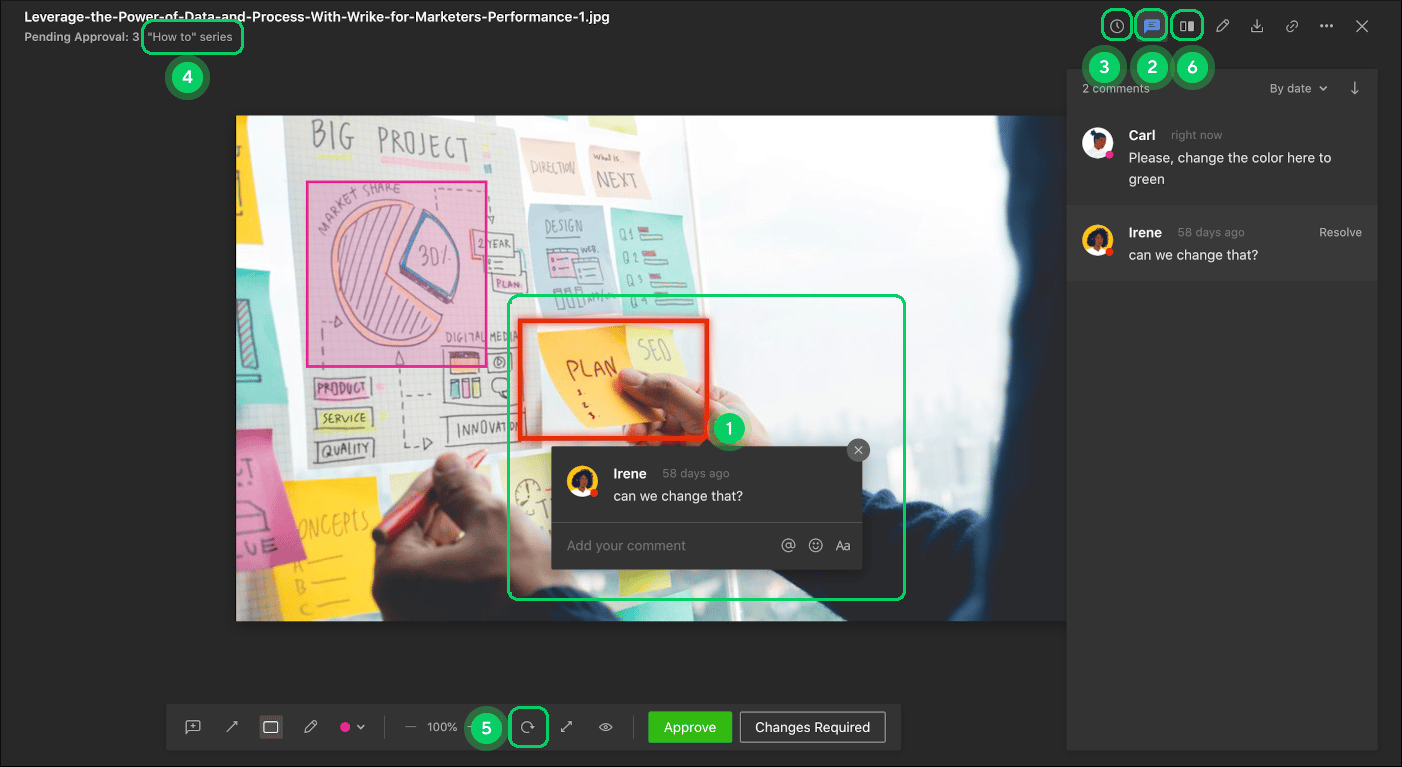Open the emoji picker in the comment box

pos(815,545)
